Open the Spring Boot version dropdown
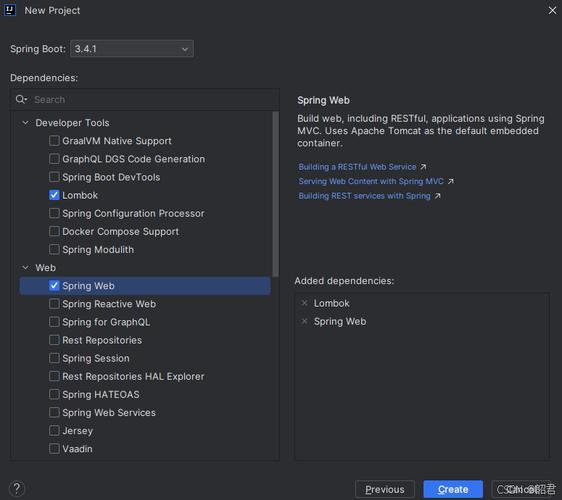The height and width of the screenshot is (500, 562). coord(132,49)
